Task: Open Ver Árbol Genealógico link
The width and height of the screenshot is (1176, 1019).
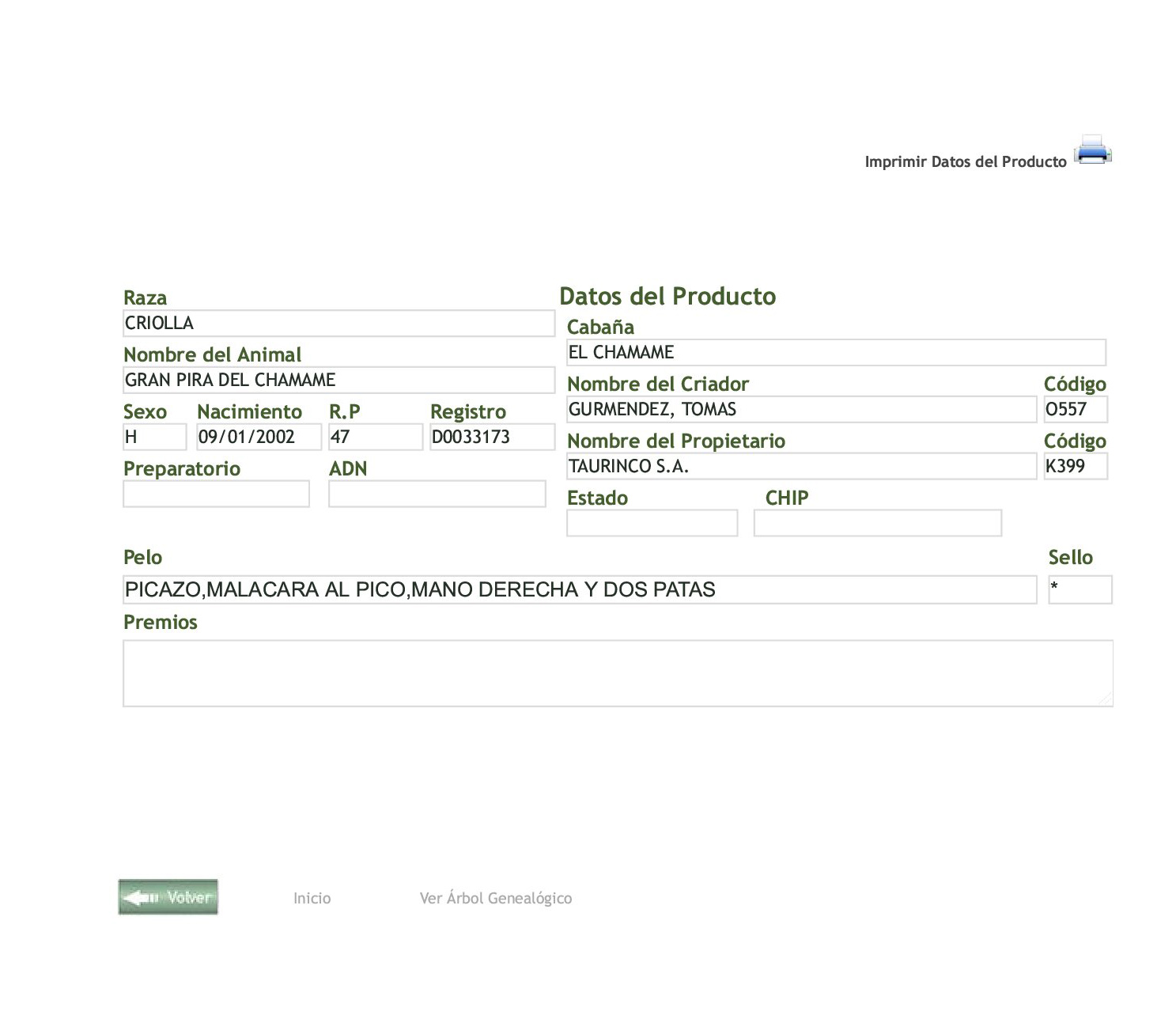Action: [x=495, y=898]
